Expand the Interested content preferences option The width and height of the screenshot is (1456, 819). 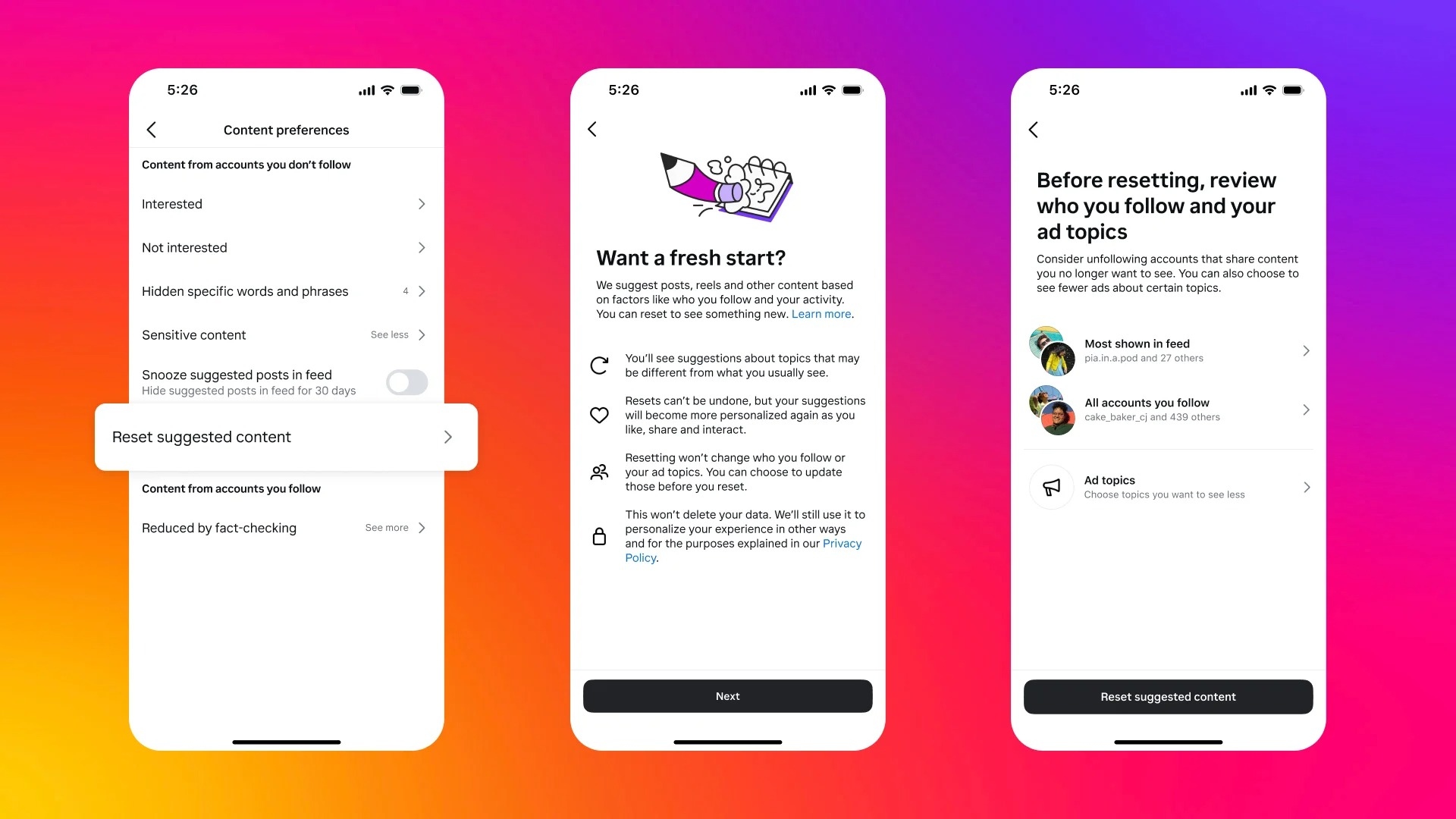point(284,203)
